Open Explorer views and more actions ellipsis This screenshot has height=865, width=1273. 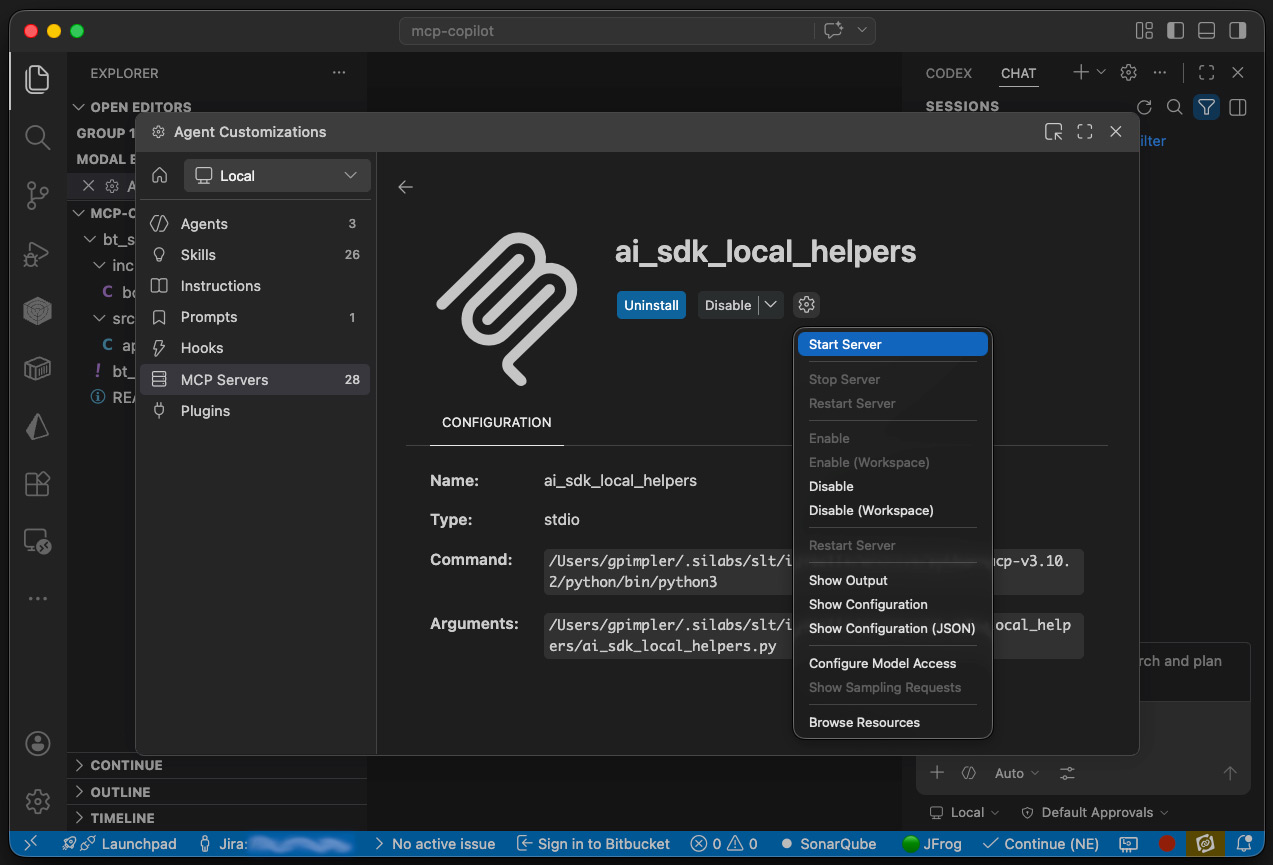pyautogui.click(x=340, y=73)
